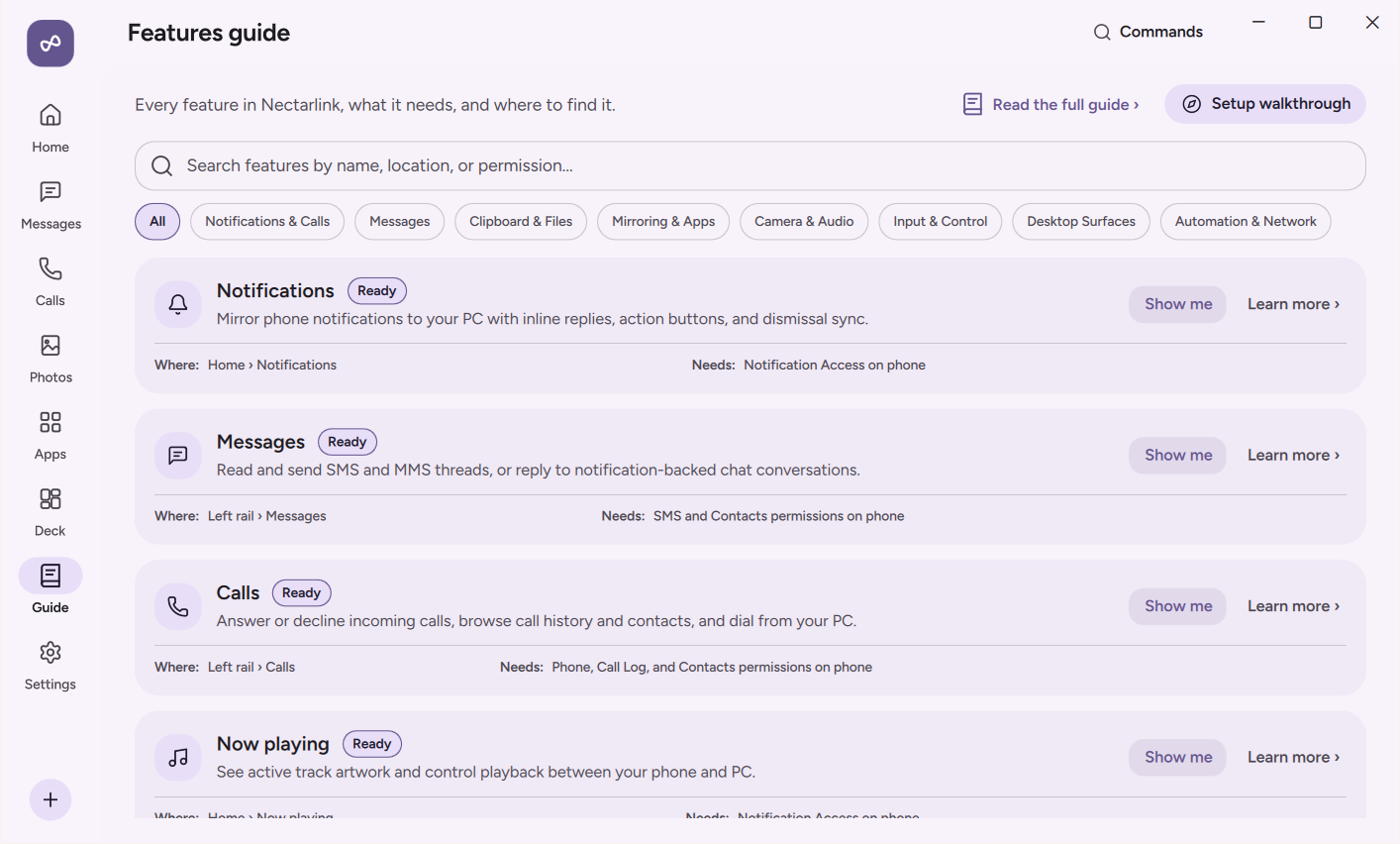Open Settings gear in sidebar
The image size is (1400, 844).
click(50, 666)
